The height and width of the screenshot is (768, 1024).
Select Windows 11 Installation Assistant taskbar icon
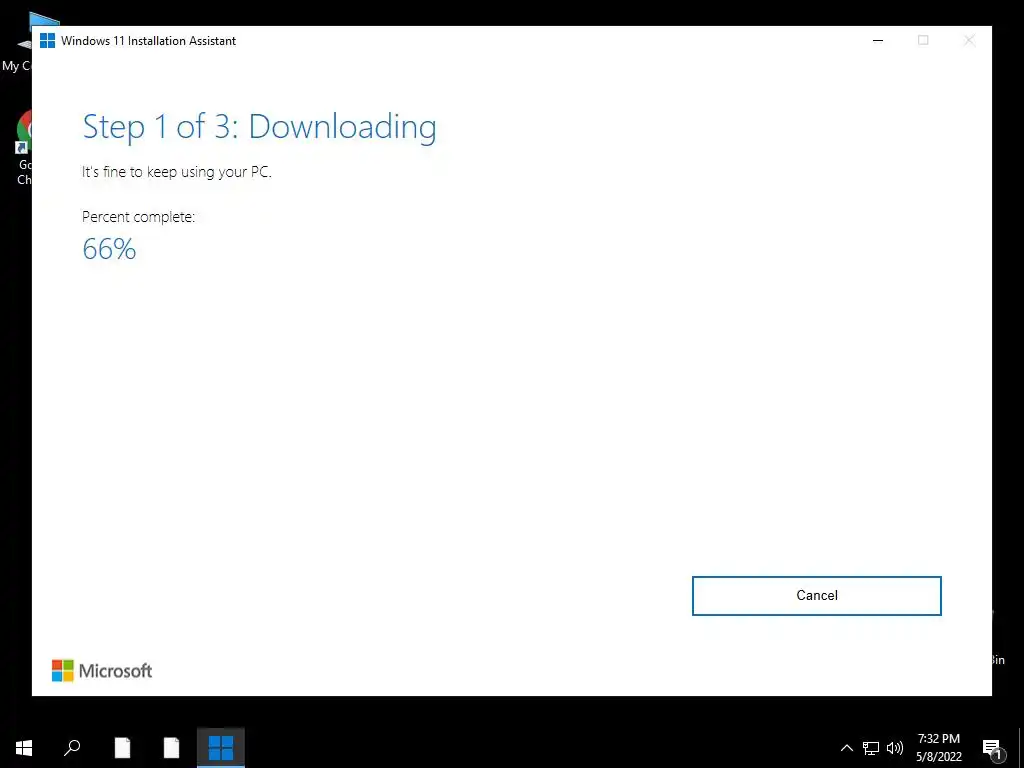[221, 748]
